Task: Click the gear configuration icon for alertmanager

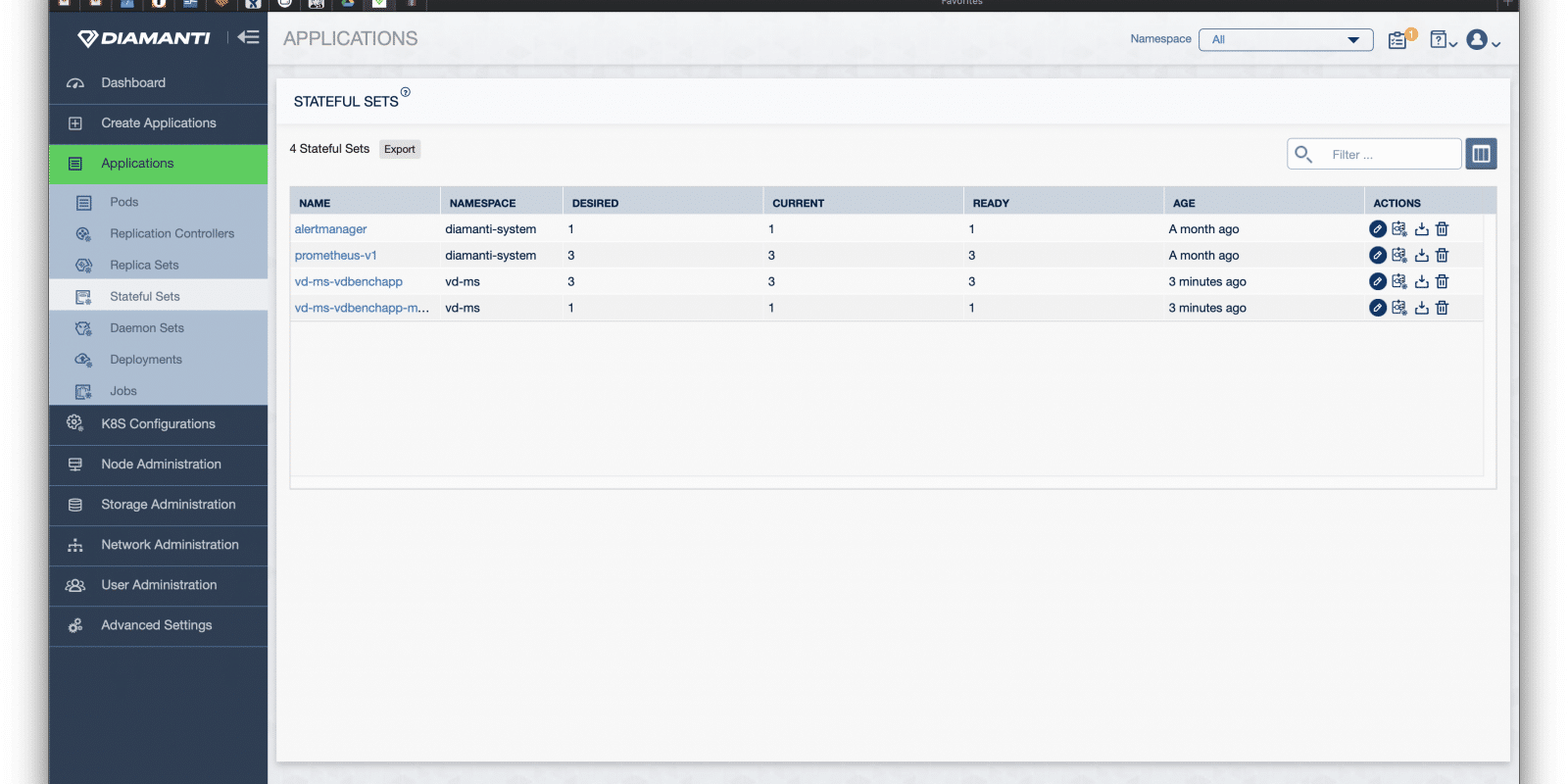Action: coord(1399,229)
